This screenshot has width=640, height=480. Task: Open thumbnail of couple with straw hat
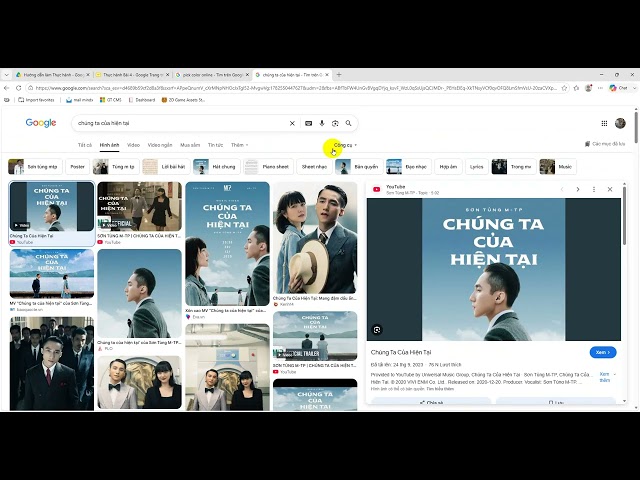coord(315,238)
